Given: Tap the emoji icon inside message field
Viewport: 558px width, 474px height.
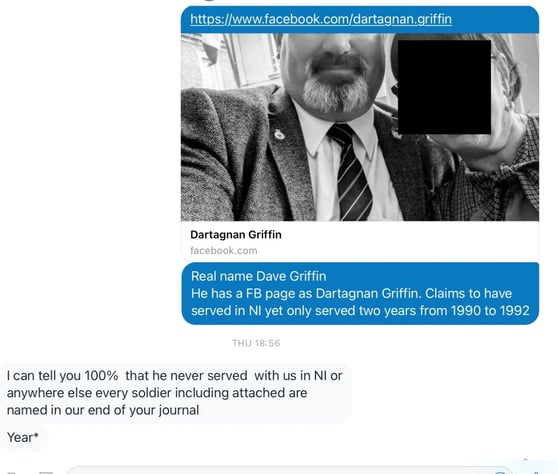Looking at the screenshot, I should 500,472.
